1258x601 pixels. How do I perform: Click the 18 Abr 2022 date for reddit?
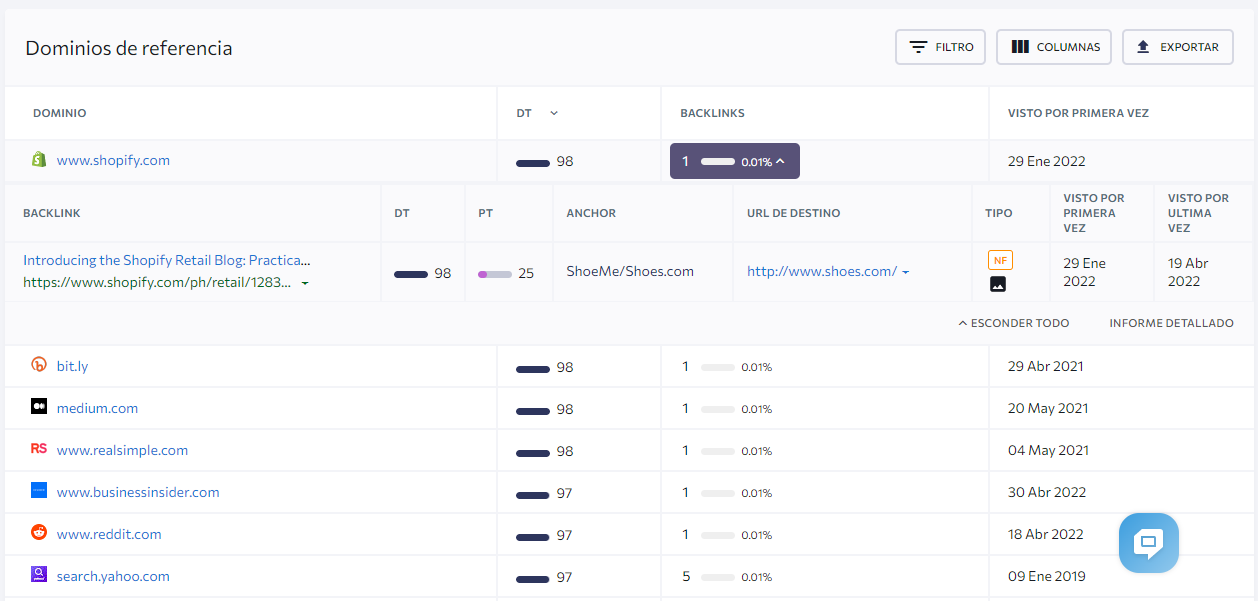1046,534
